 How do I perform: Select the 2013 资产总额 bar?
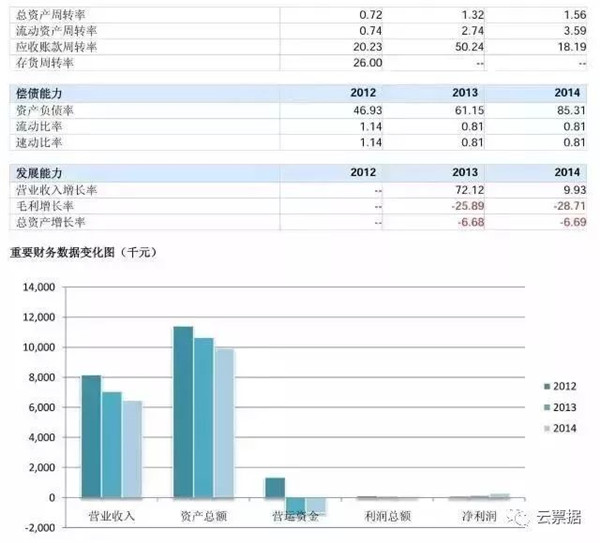[204, 418]
